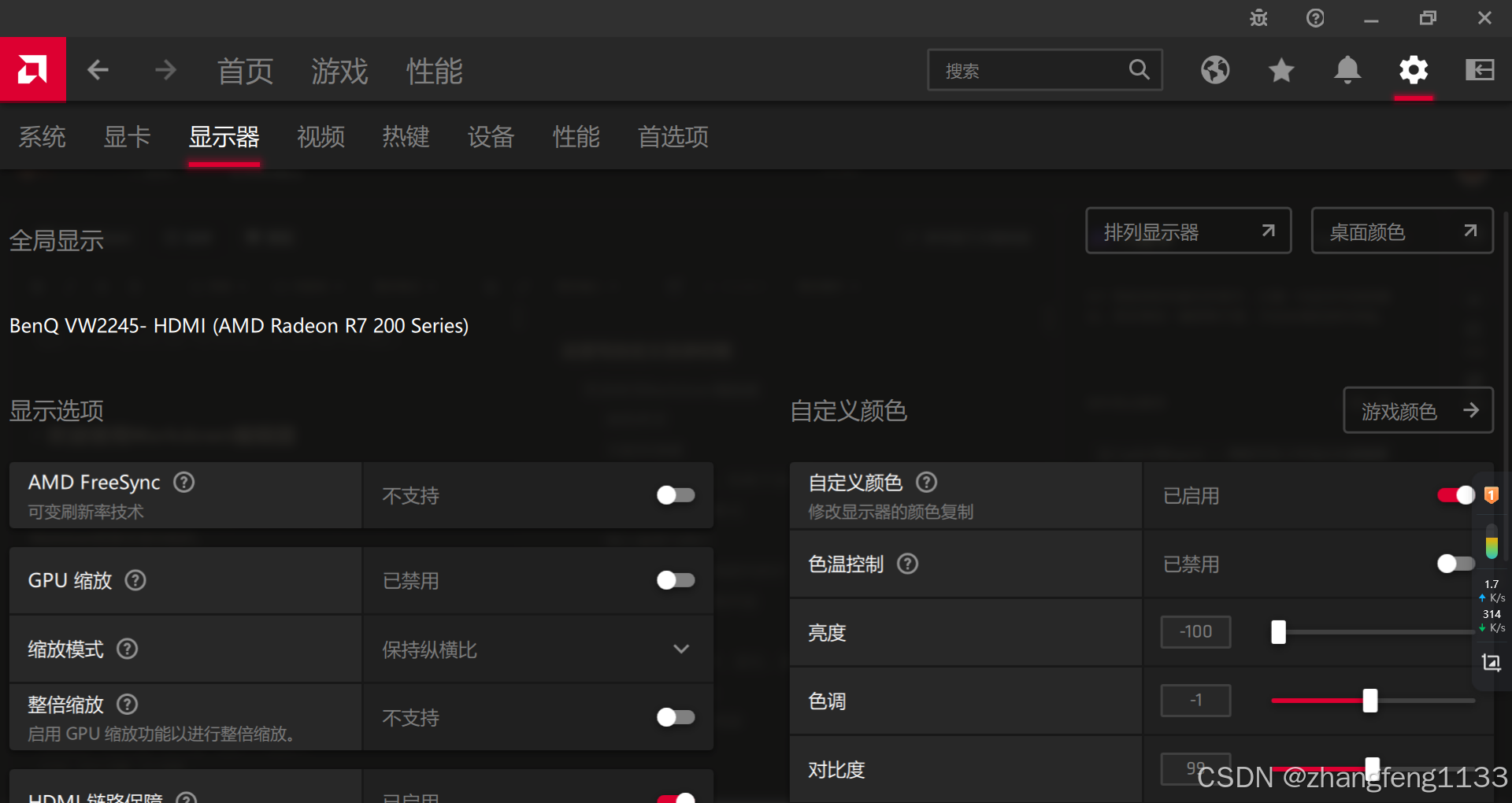Show GPU 缩放 help icon
1512x803 pixels.
pos(135,580)
